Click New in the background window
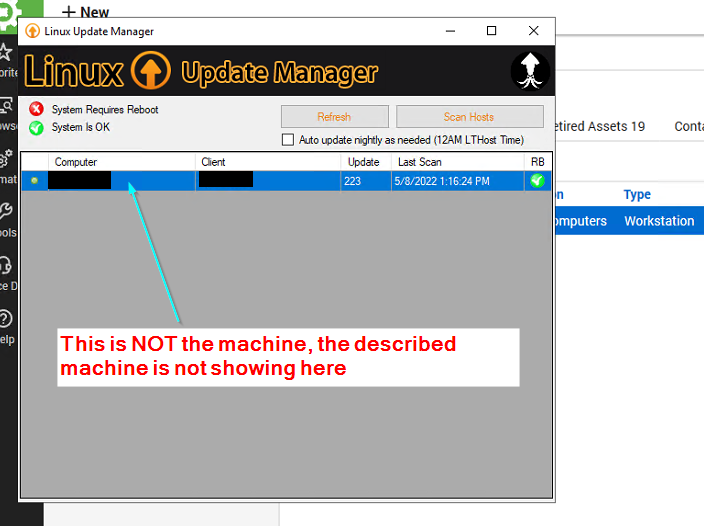This screenshot has height=526, width=704. [86, 12]
